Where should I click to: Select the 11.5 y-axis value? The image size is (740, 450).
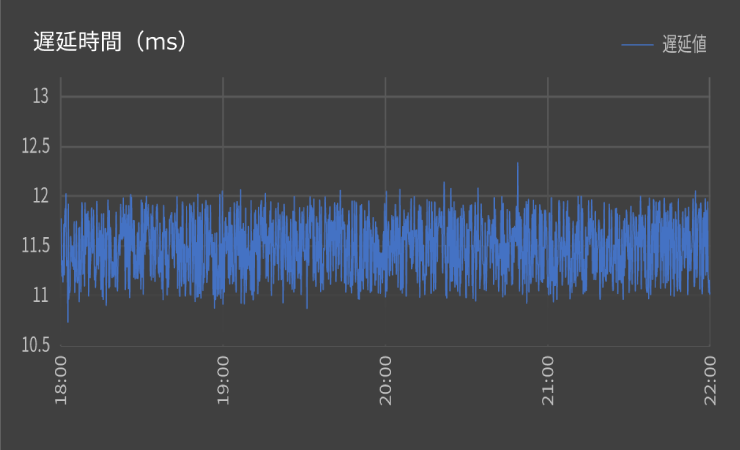click(x=35, y=246)
